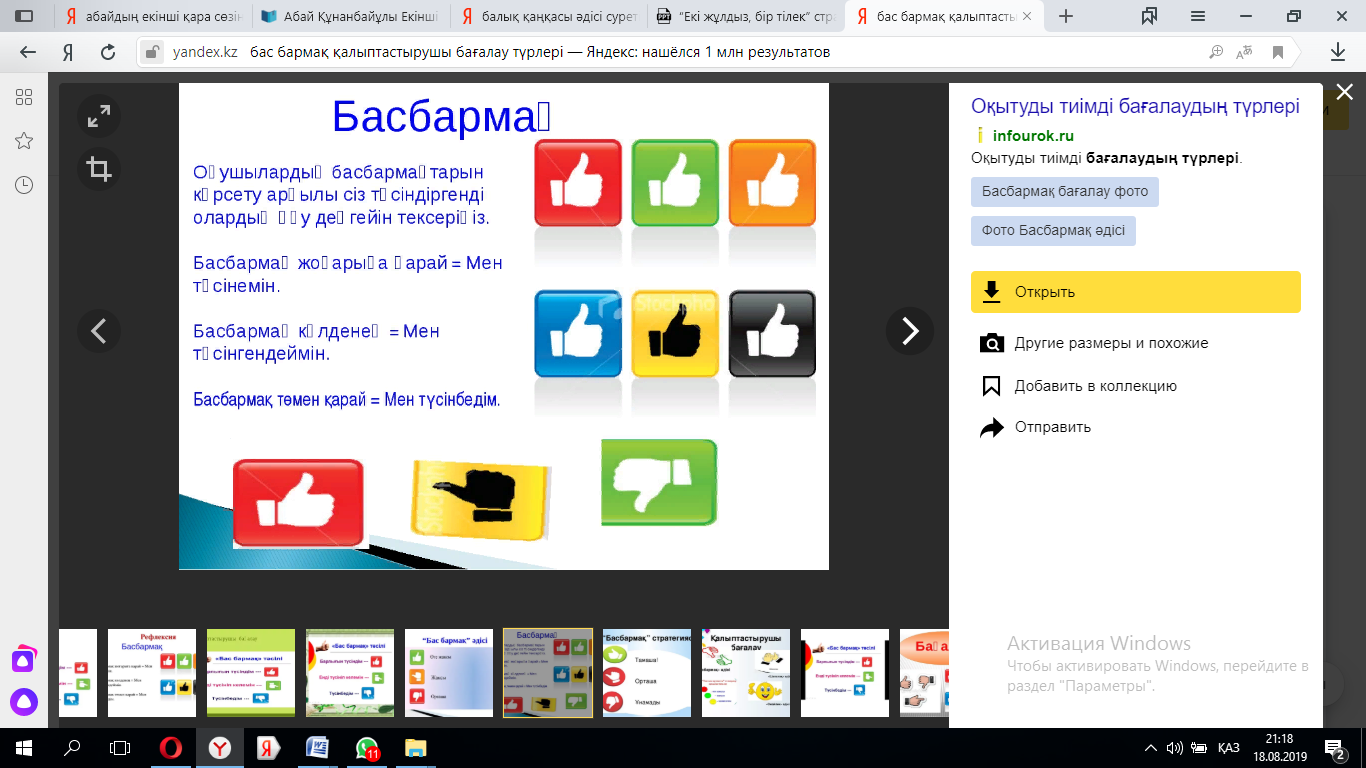Show the previous image
This screenshot has width=1366, height=768.
tap(99, 331)
